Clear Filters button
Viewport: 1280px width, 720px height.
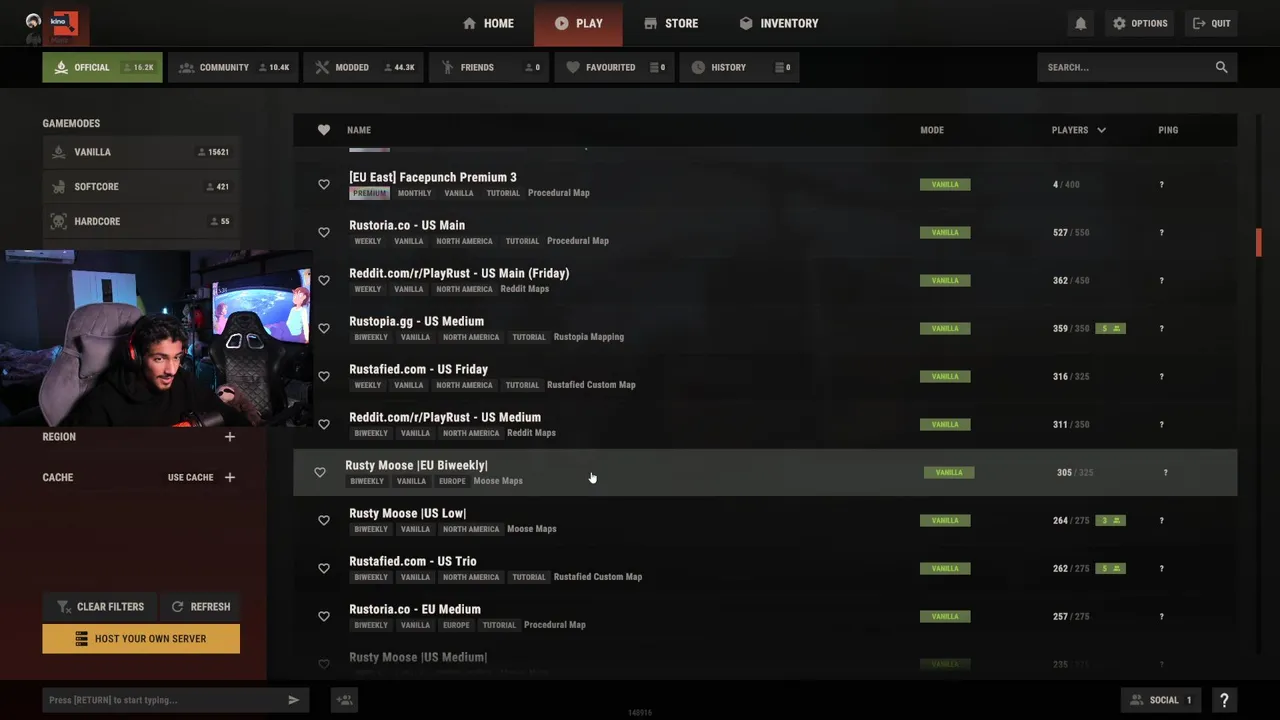coord(100,607)
